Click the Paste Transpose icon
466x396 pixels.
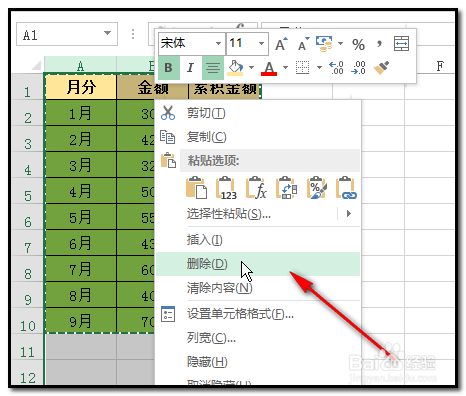point(286,188)
